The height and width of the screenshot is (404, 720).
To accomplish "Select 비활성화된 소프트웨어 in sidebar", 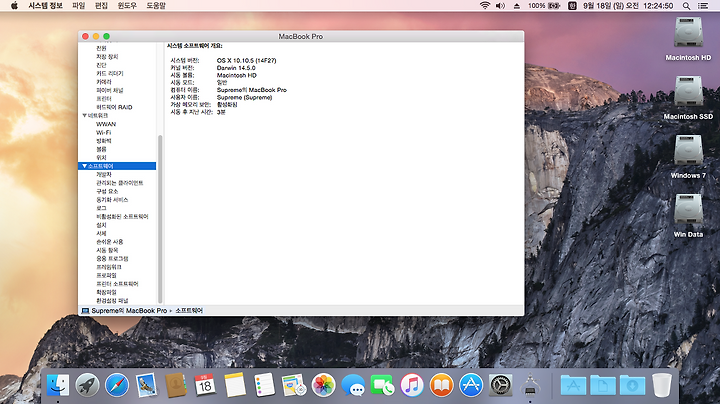I will point(122,216).
